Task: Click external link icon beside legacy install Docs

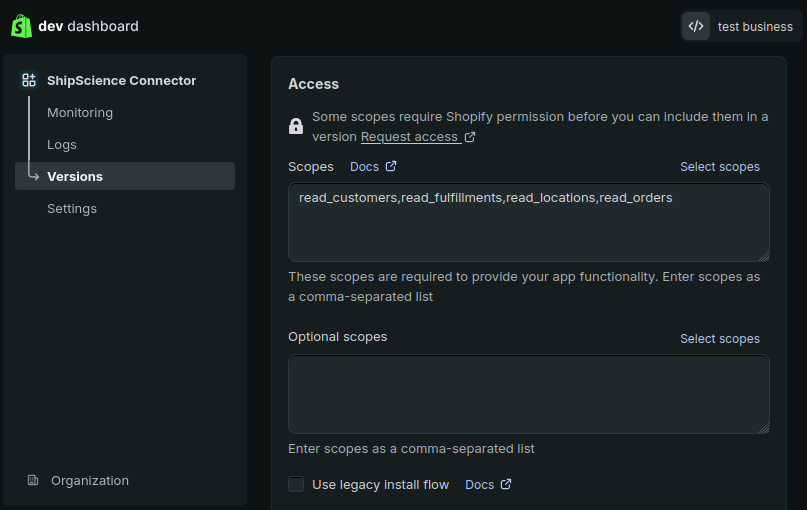Action: [506, 484]
